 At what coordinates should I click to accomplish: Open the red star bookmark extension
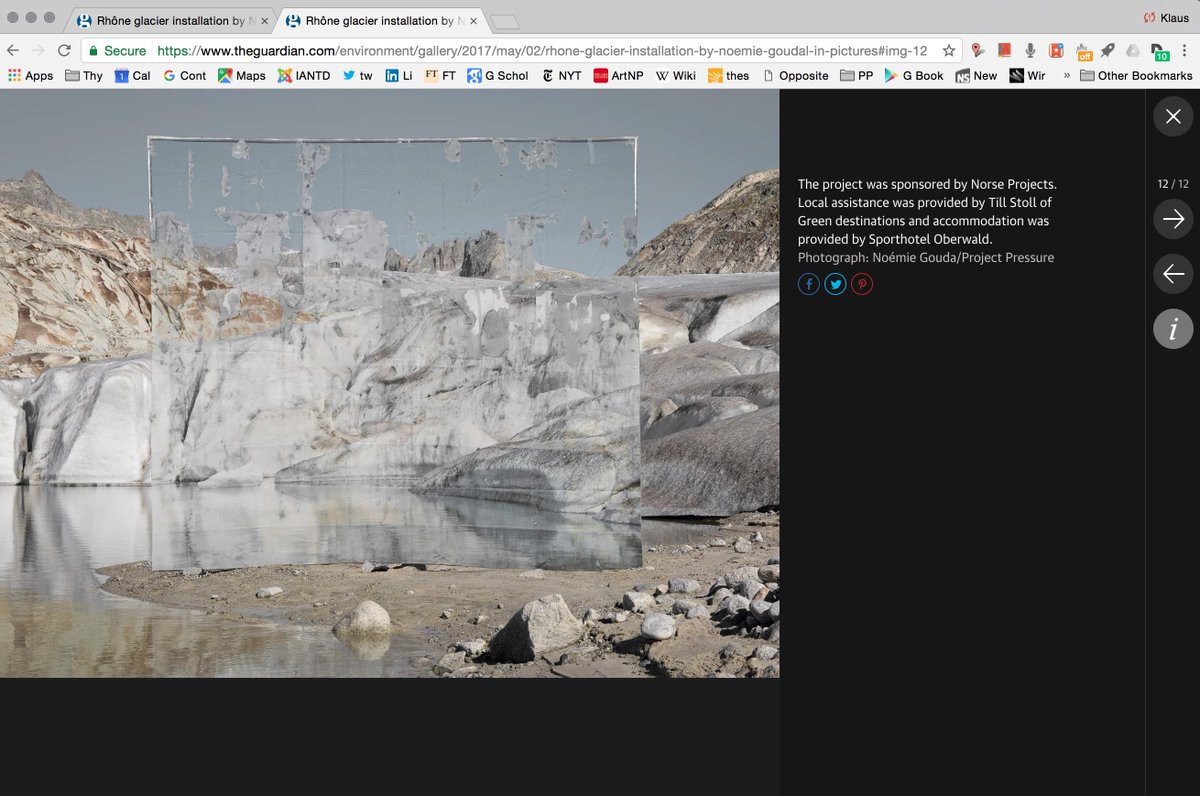pos(1055,50)
